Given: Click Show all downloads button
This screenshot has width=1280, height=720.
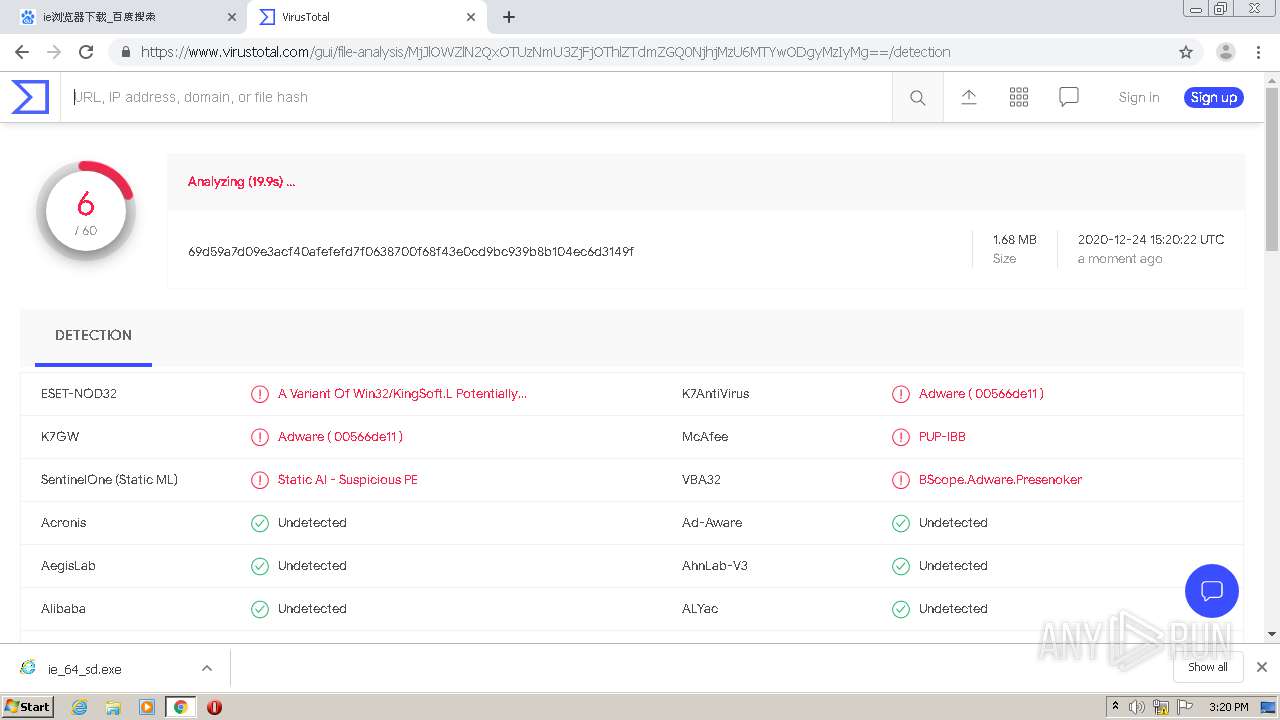Looking at the screenshot, I should coord(1207,667).
